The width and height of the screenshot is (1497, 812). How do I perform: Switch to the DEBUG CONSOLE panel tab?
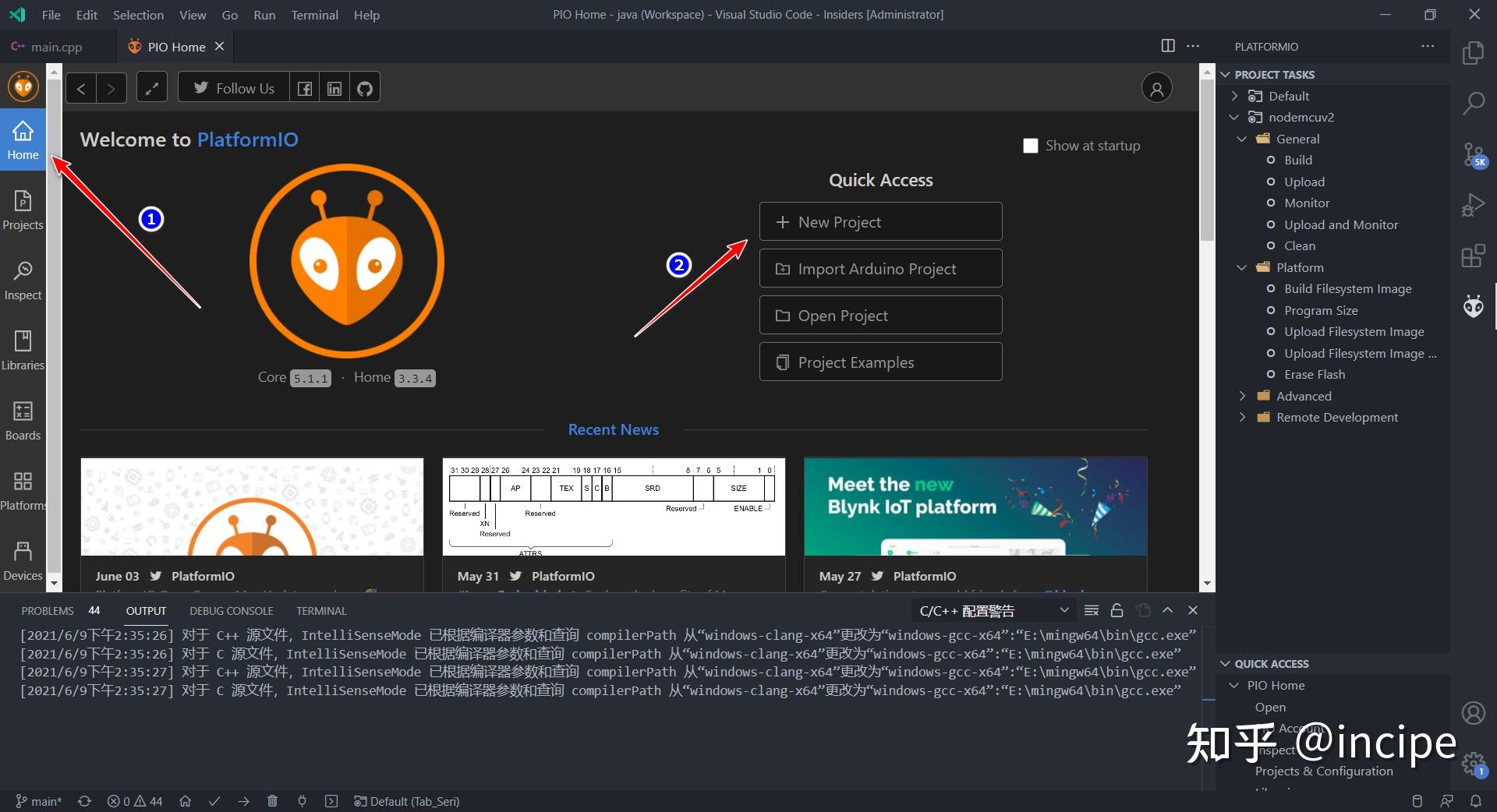click(232, 611)
